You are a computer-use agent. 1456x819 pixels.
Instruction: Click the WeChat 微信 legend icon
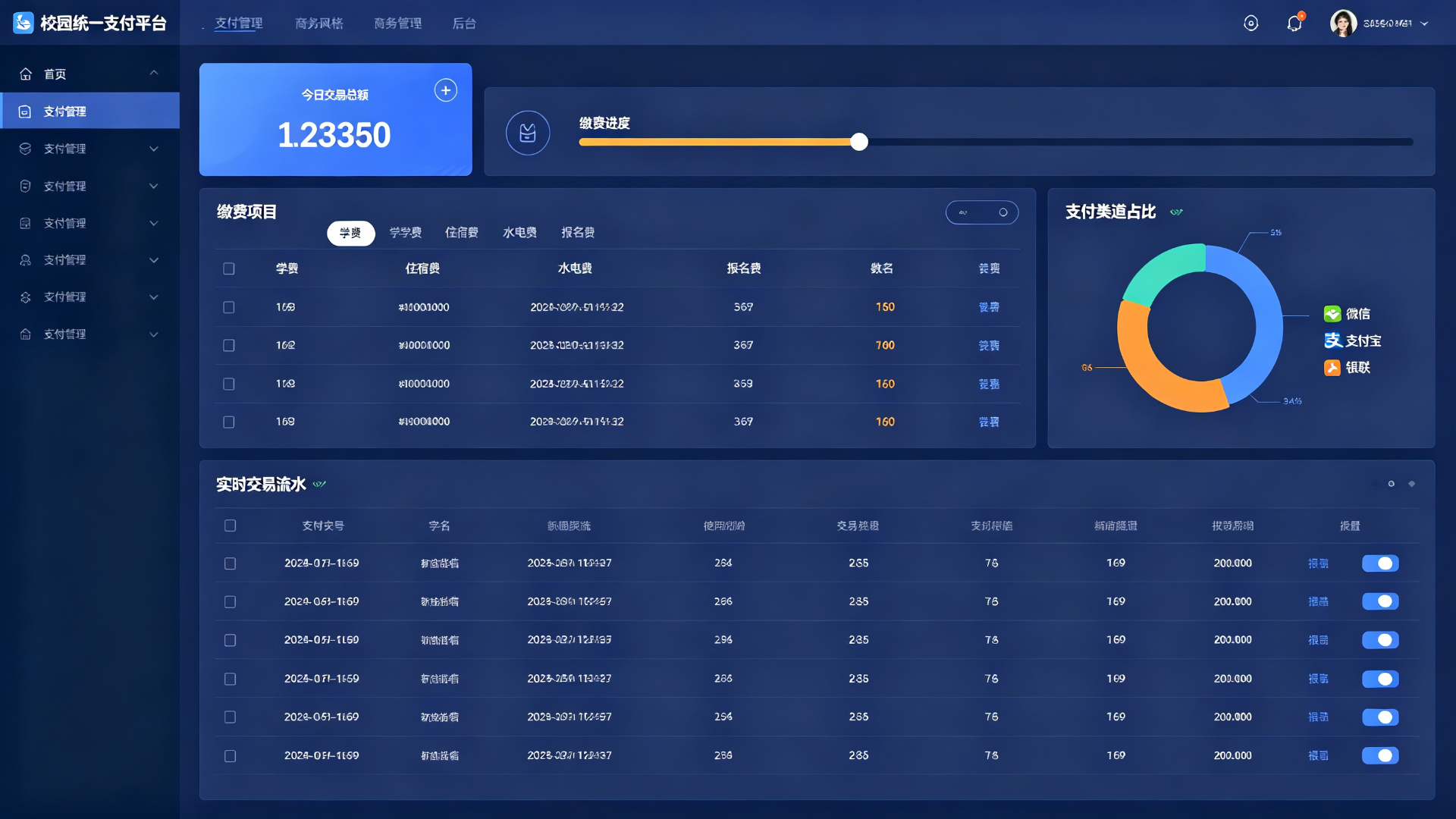click(1332, 314)
